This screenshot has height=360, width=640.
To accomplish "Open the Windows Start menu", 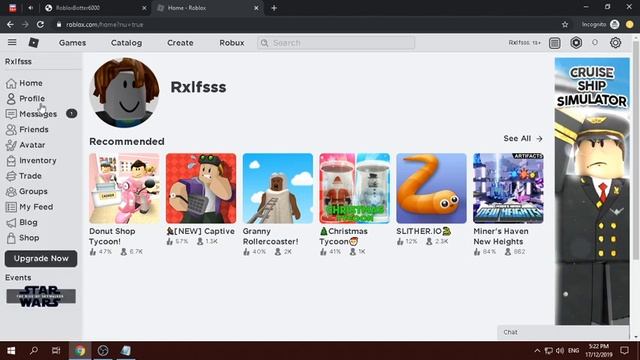I will [11, 351].
